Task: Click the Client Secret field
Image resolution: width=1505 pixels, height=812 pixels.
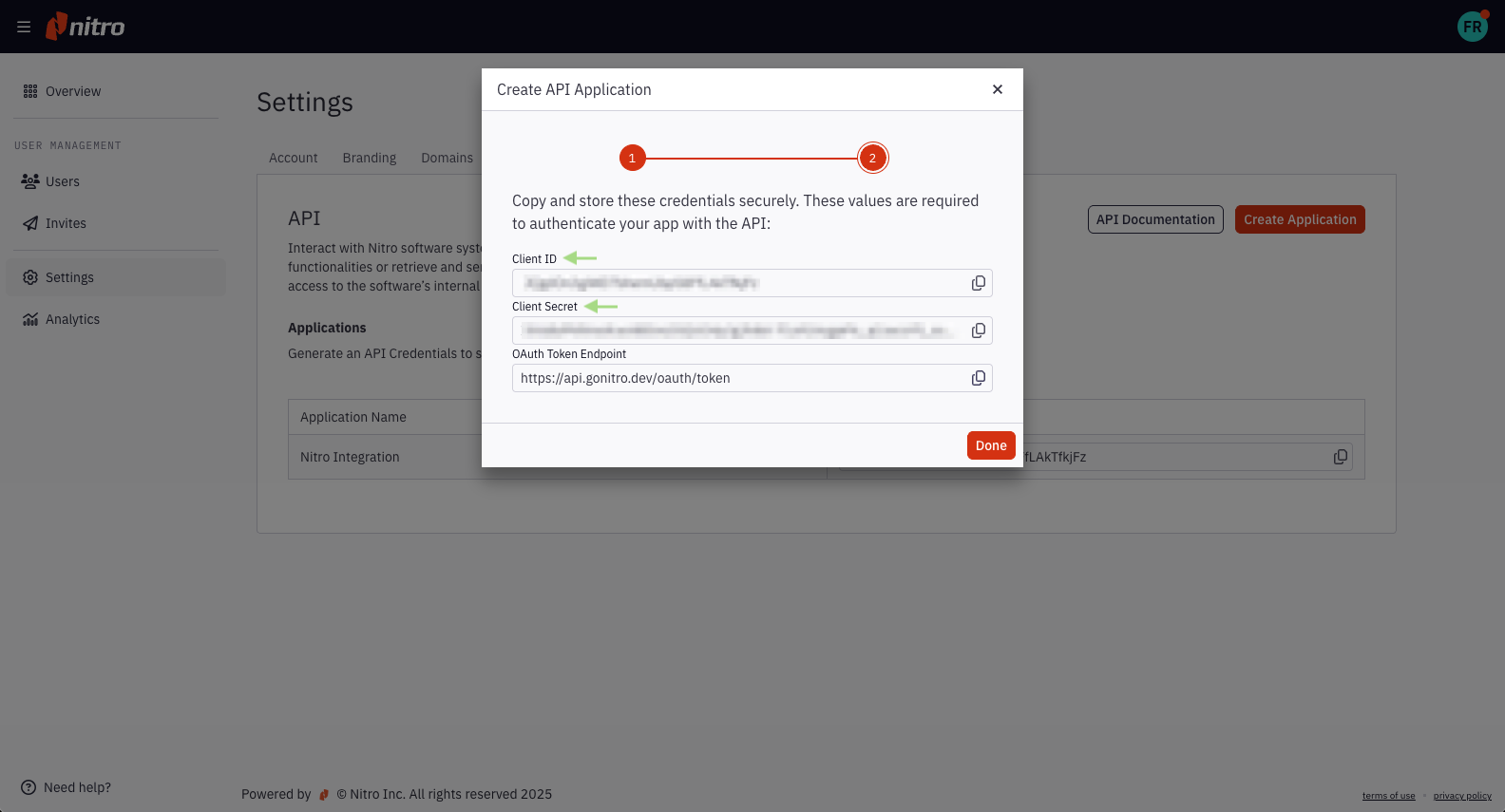Action: tap(752, 330)
